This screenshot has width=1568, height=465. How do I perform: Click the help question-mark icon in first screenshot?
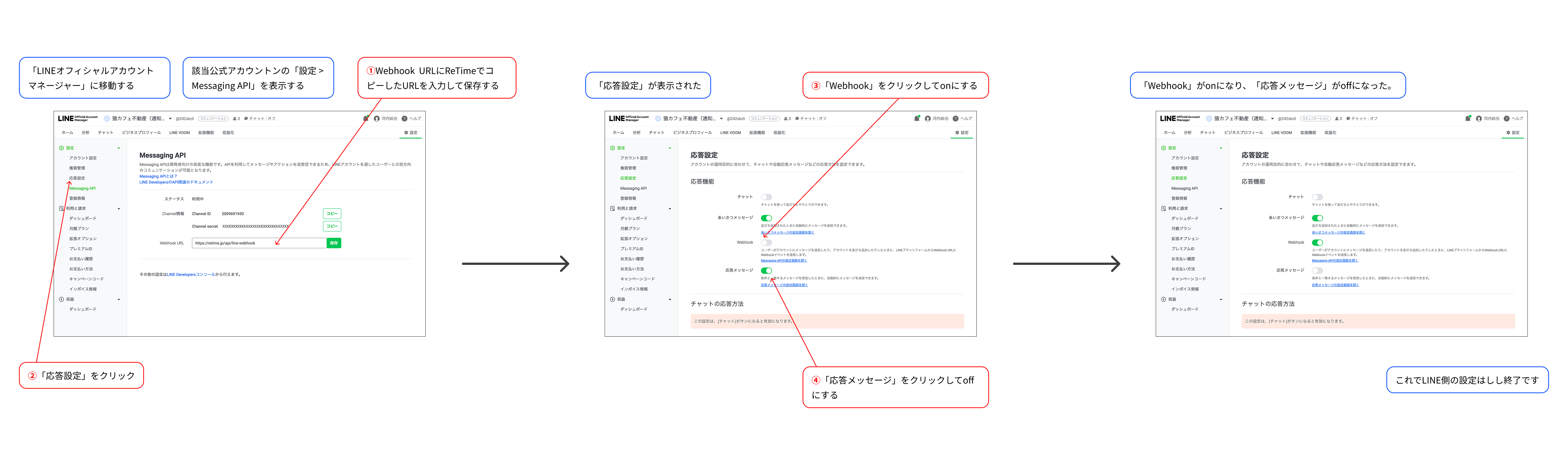pyautogui.click(x=404, y=119)
